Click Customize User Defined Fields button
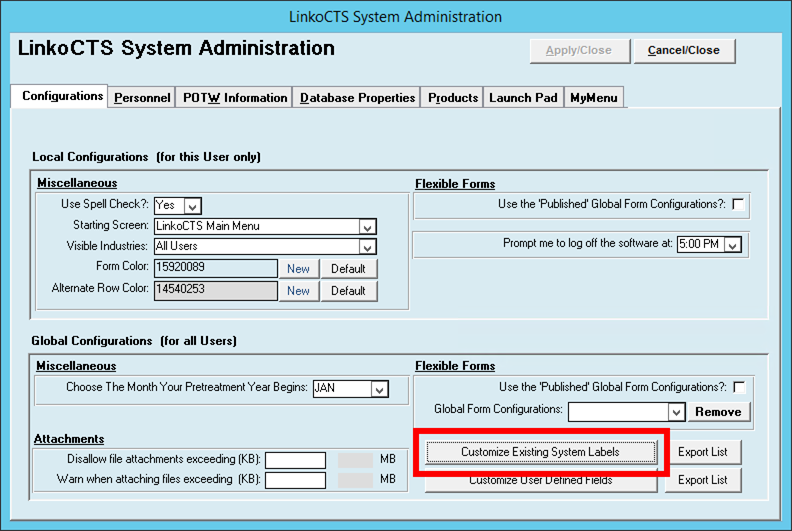Image resolution: width=792 pixels, height=531 pixels. 540,482
